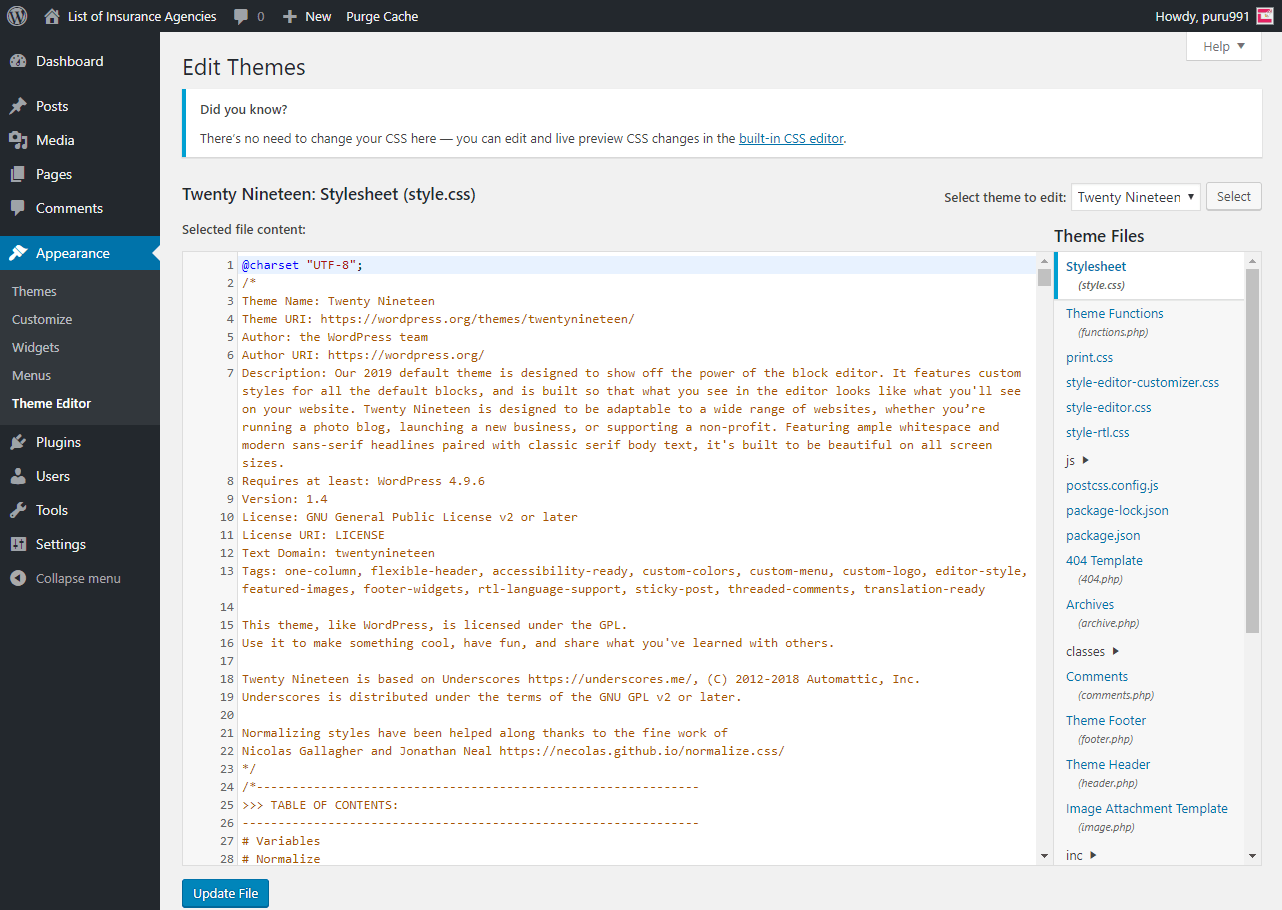Open Customize submenu item
Viewport: 1282px width, 910px height.
(x=42, y=319)
